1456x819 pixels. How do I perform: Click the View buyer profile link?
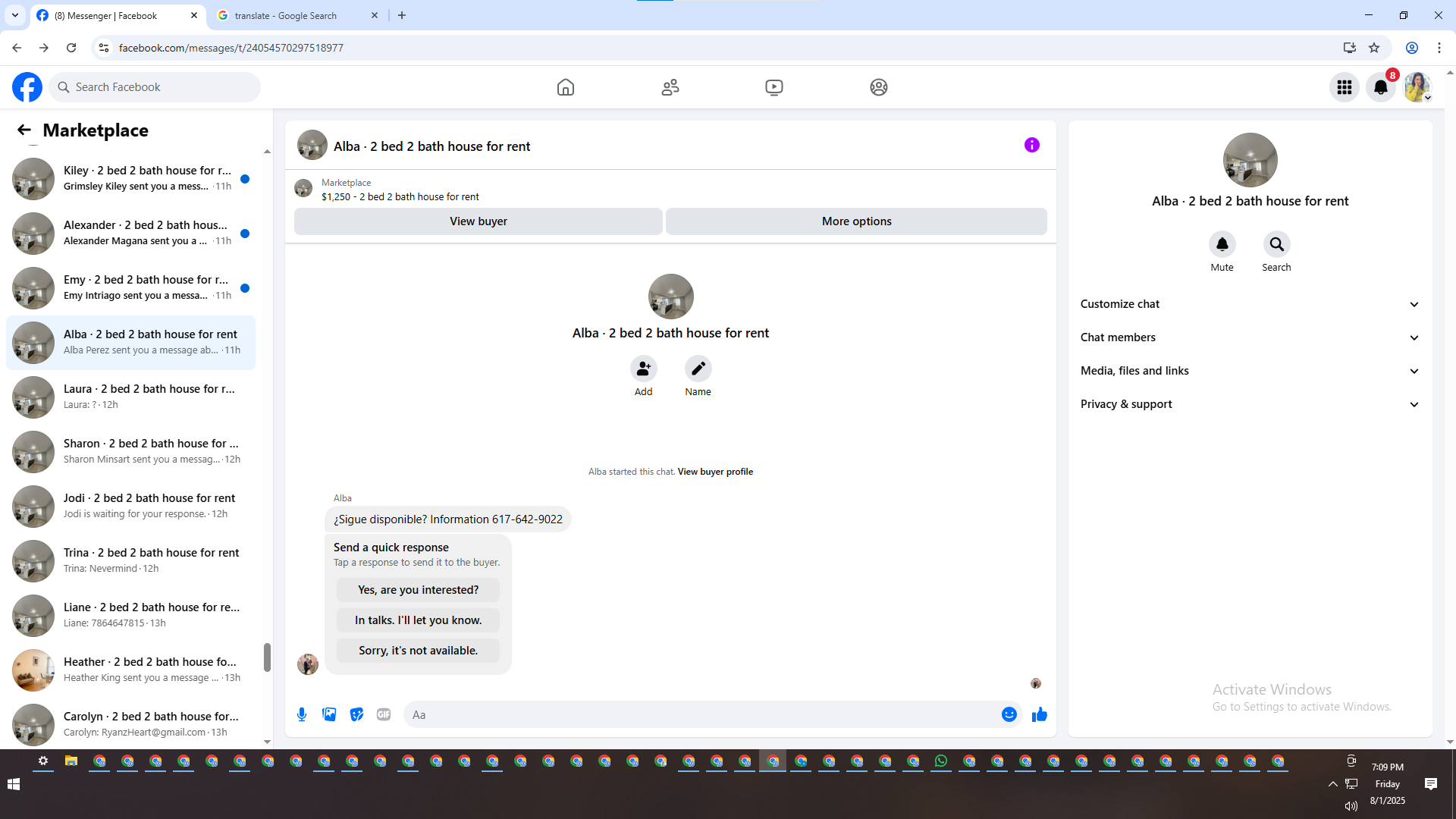tap(715, 472)
